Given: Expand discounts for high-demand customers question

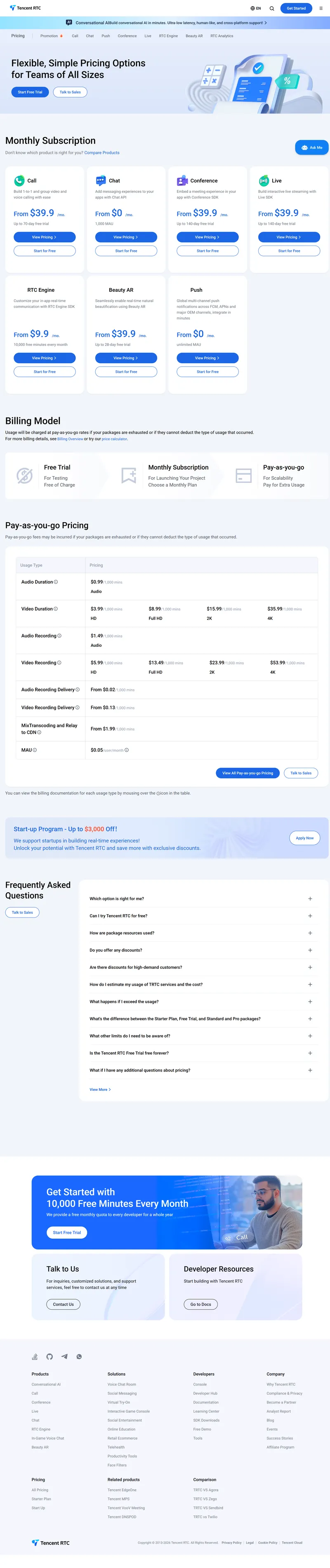Looking at the screenshot, I should click(x=310, y=967).
